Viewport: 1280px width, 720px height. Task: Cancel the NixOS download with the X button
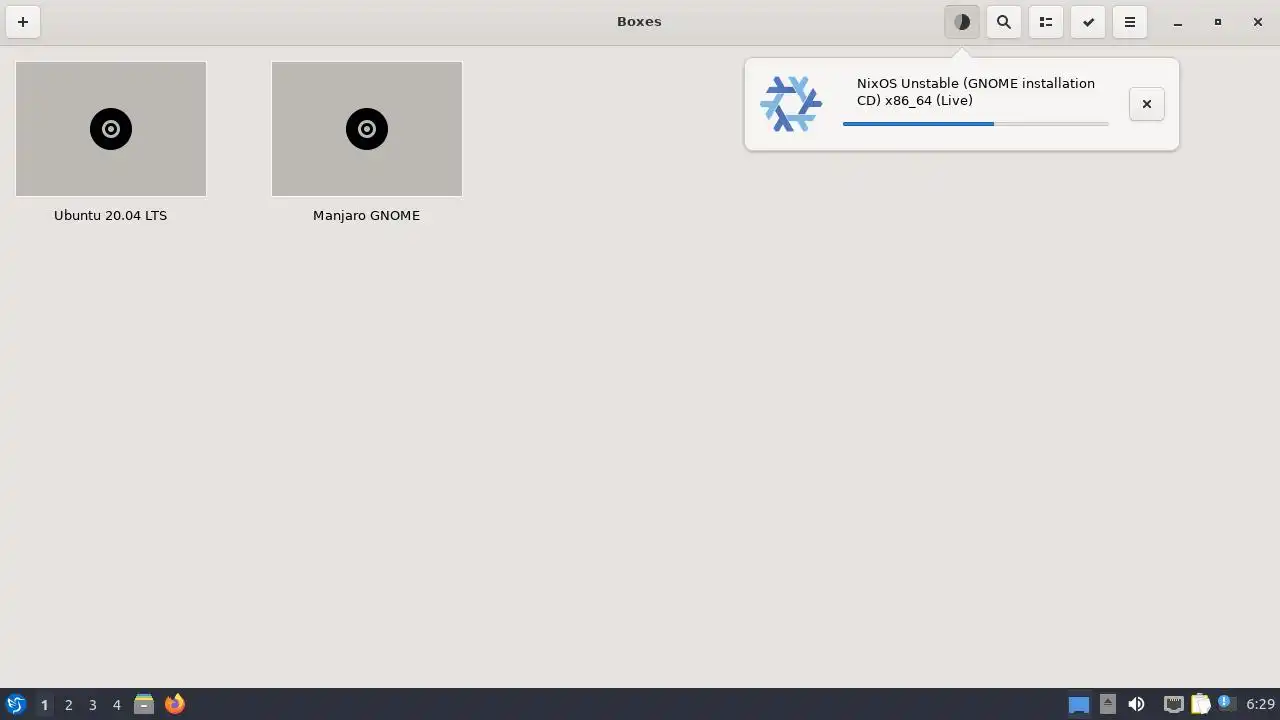click(x=1147, y=104)
